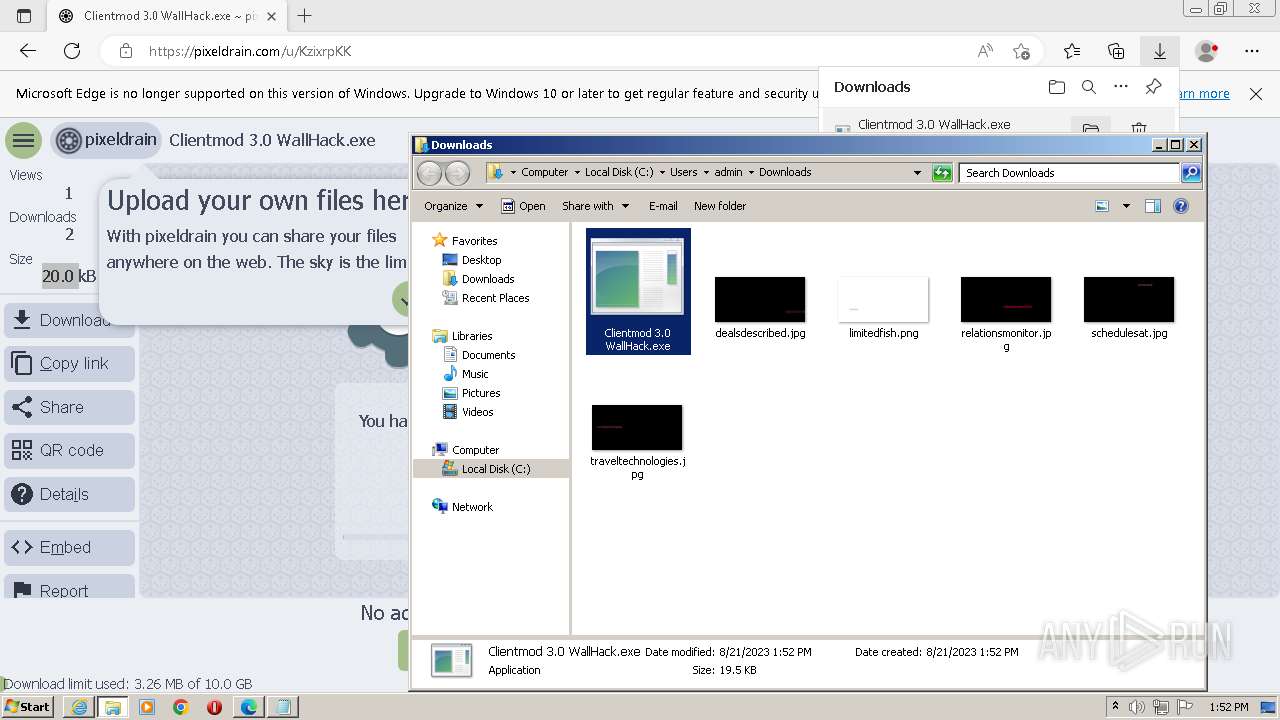Select Recent Places in navigation pane
This screenshot has height=720, width=1280.
[495, 298]
